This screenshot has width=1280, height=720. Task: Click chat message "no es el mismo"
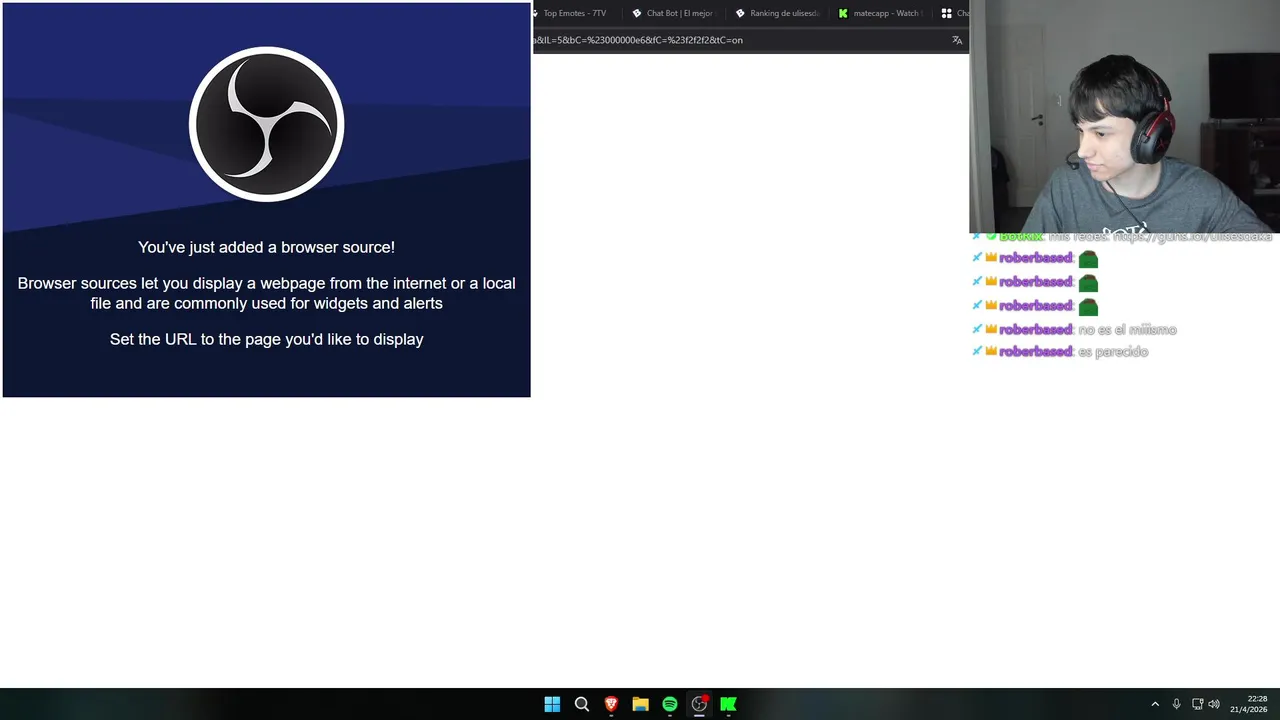tap(1127, 329)
